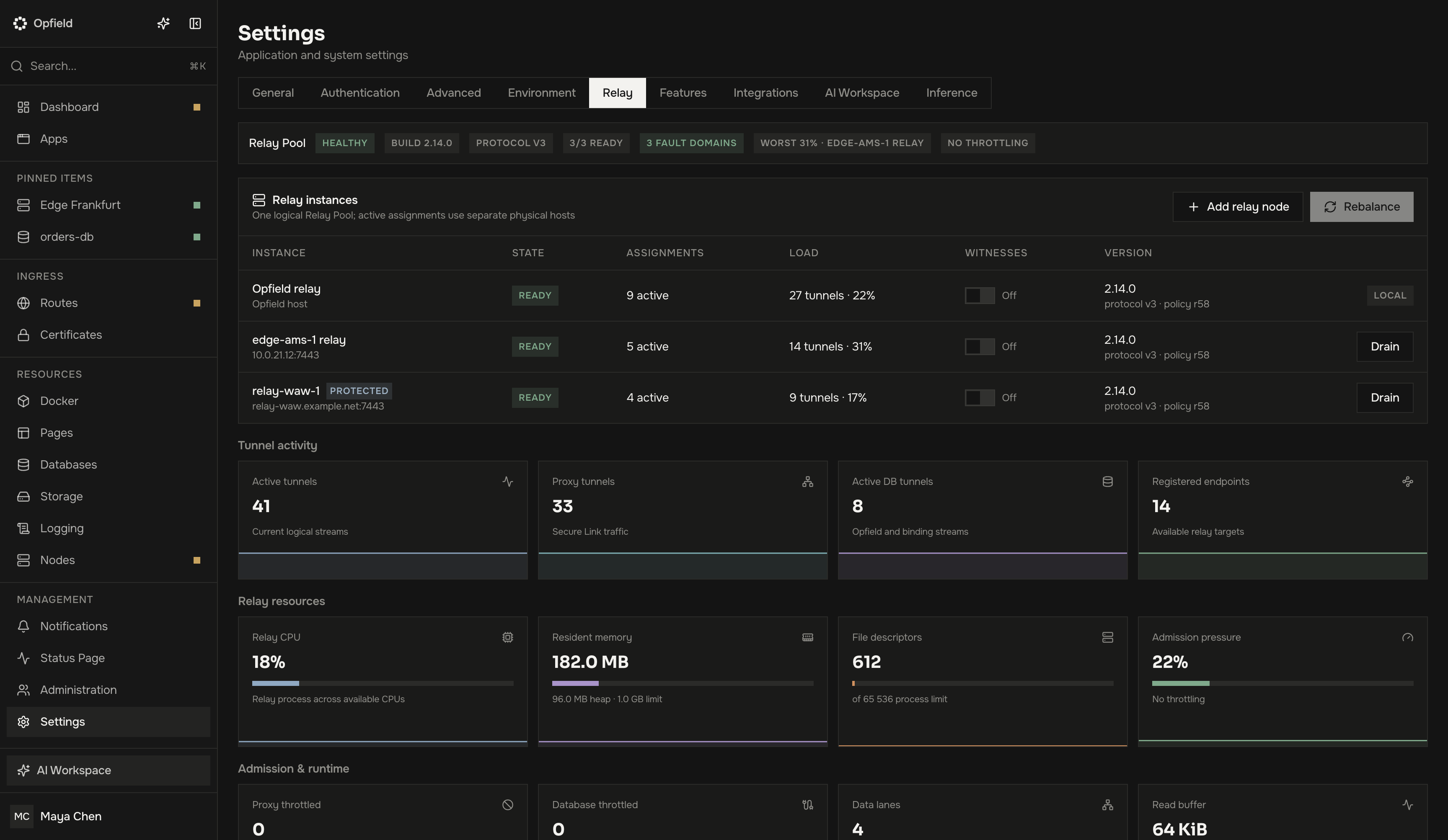Click the Rebalance button
This screenshot has width=1448, height=840.
tap(1362, 207)
